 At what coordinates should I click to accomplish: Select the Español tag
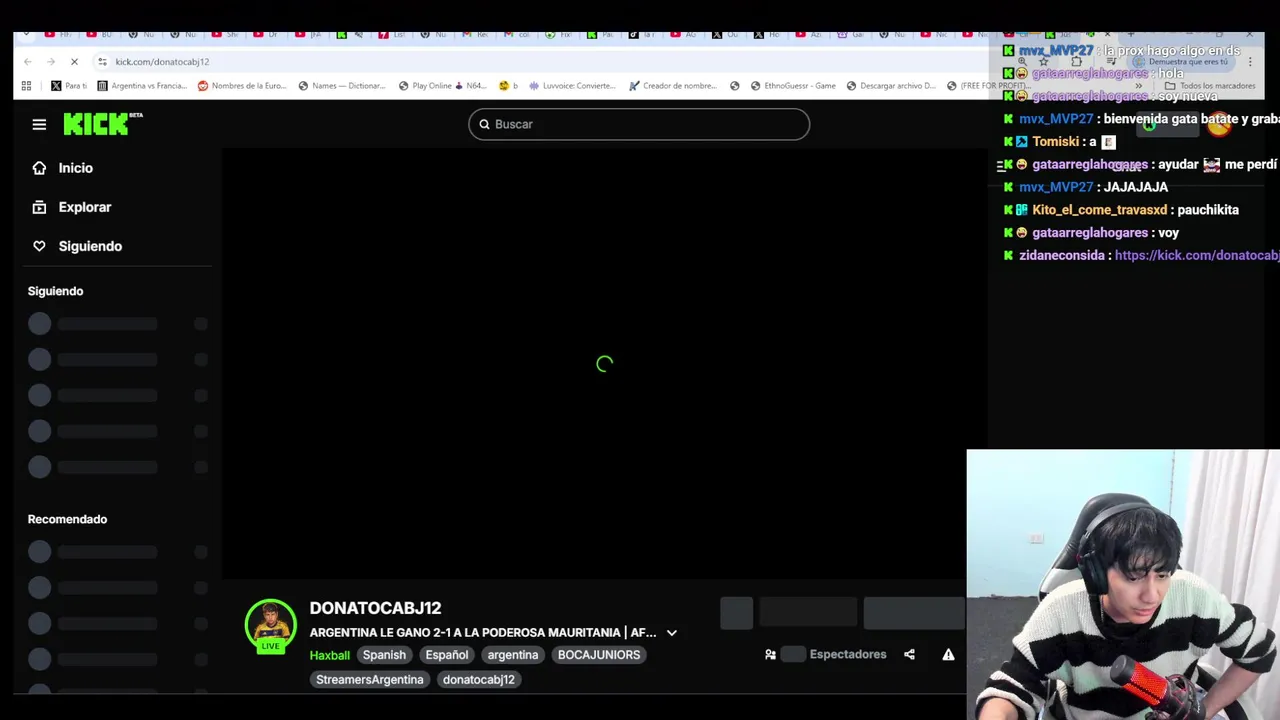447,655
